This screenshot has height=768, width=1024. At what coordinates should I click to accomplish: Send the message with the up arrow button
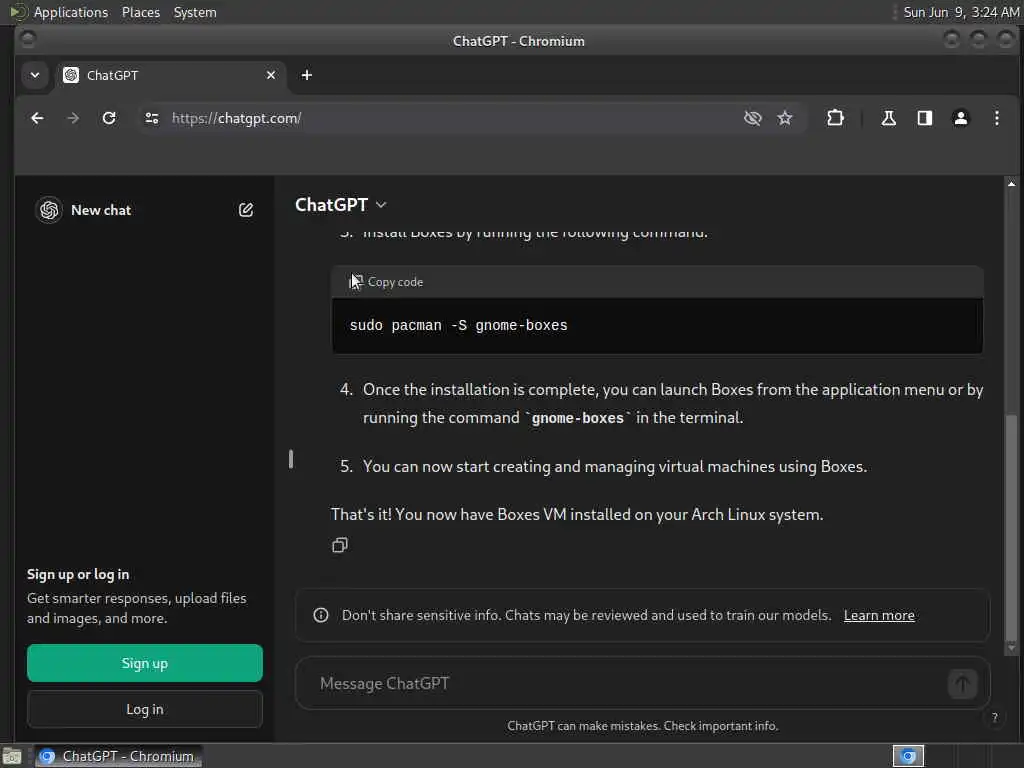pyautogui.click(x=962, y=684)
